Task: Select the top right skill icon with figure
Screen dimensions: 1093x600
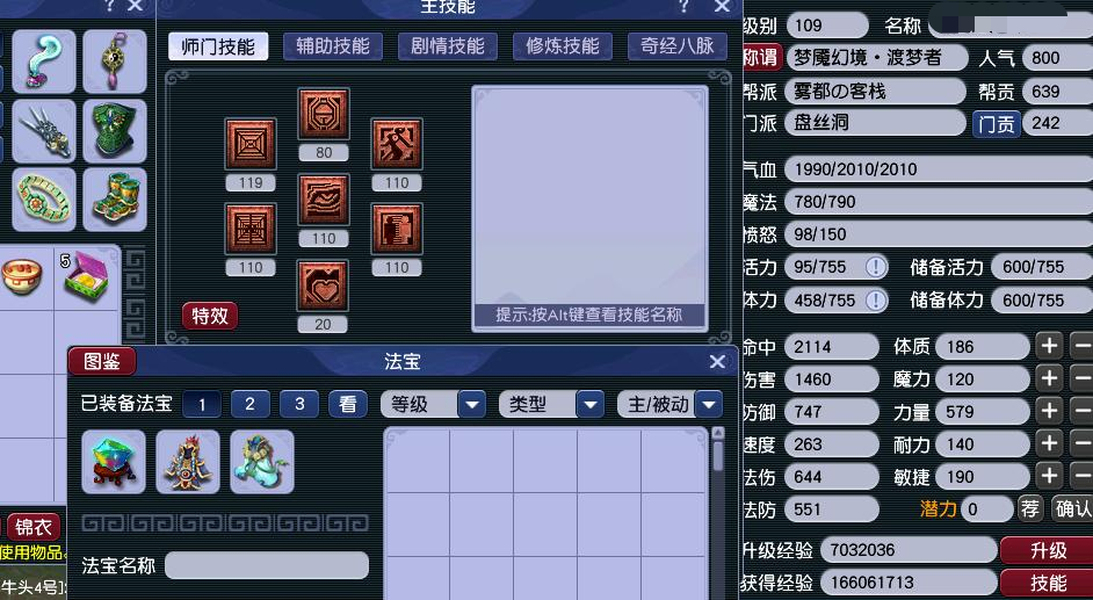Action: (397, 144)
